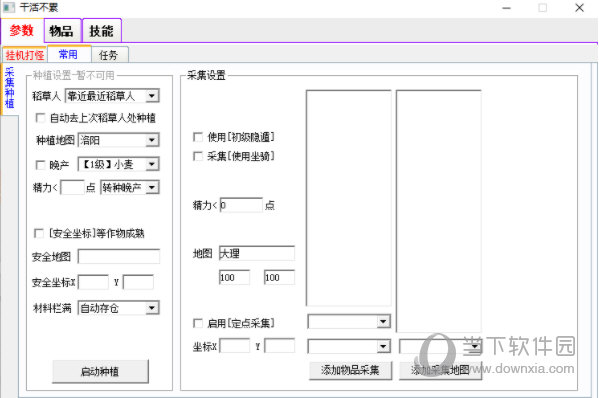Enable 启用[定点采集] checkbox
Screen dimensions: 599x398
[198, 323]
